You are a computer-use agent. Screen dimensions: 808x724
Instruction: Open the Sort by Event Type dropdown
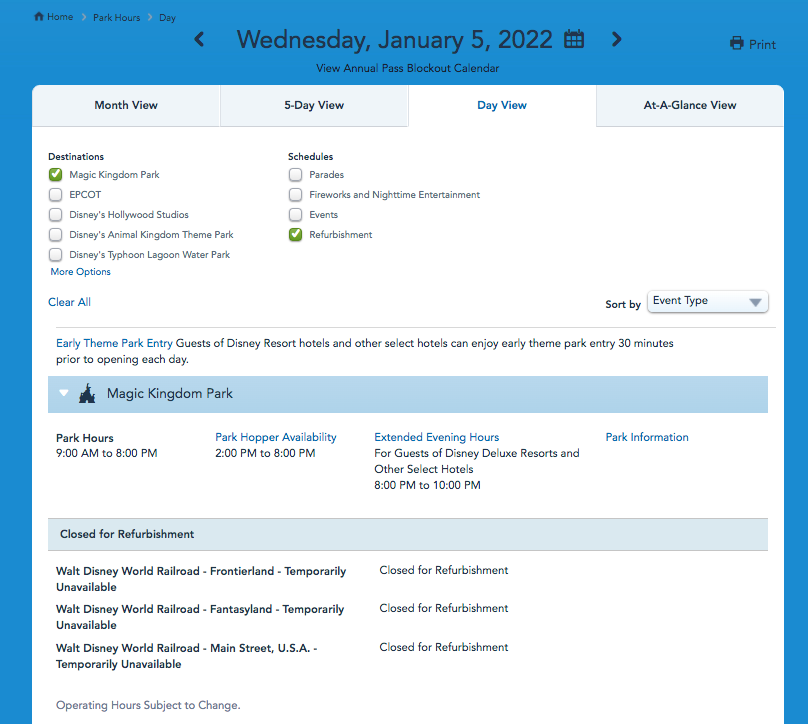(x=708, y=301)
